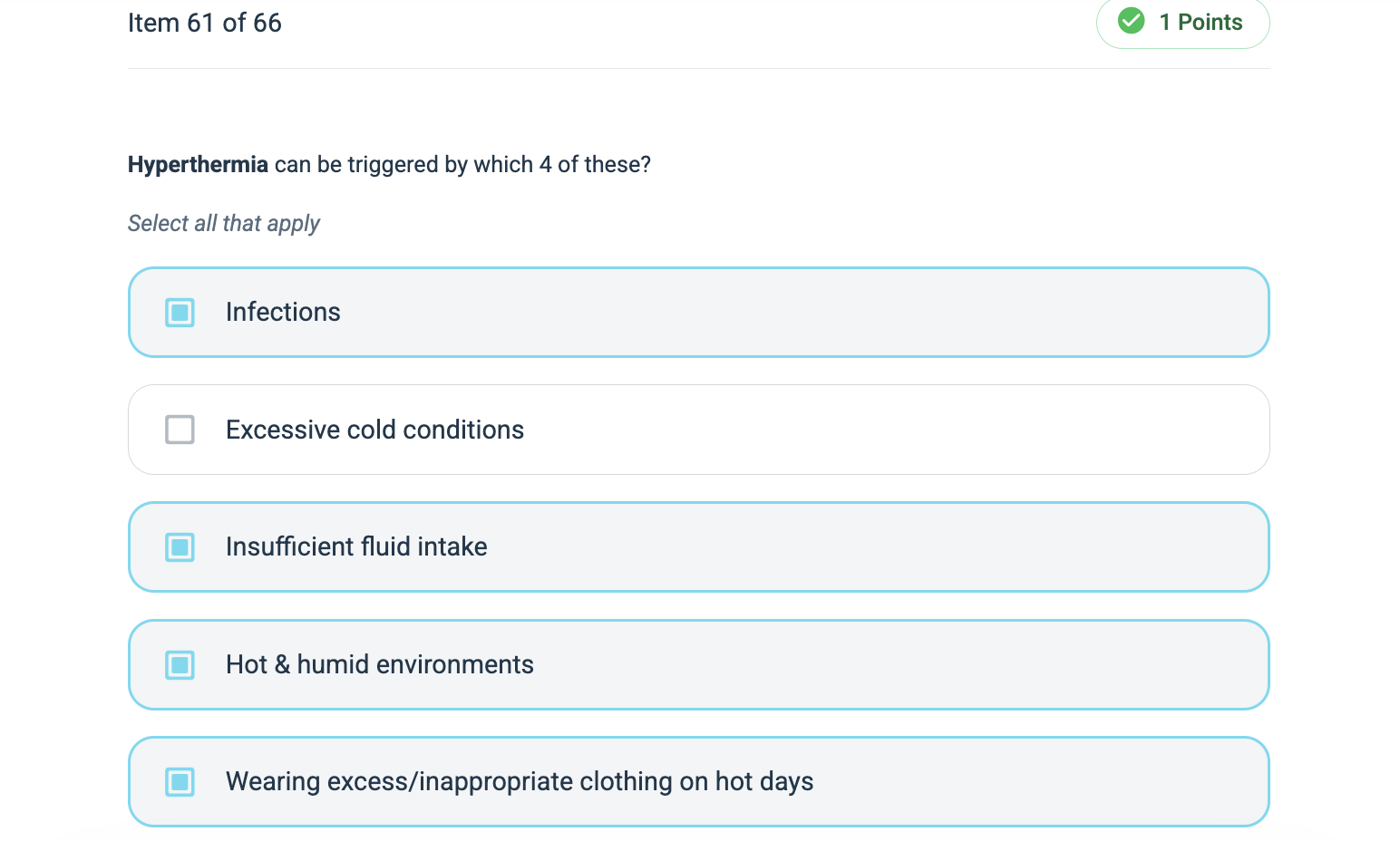1400x841 pixels.
Task: Click the 'Infections' answer label text
Action: tap(283, 313)
